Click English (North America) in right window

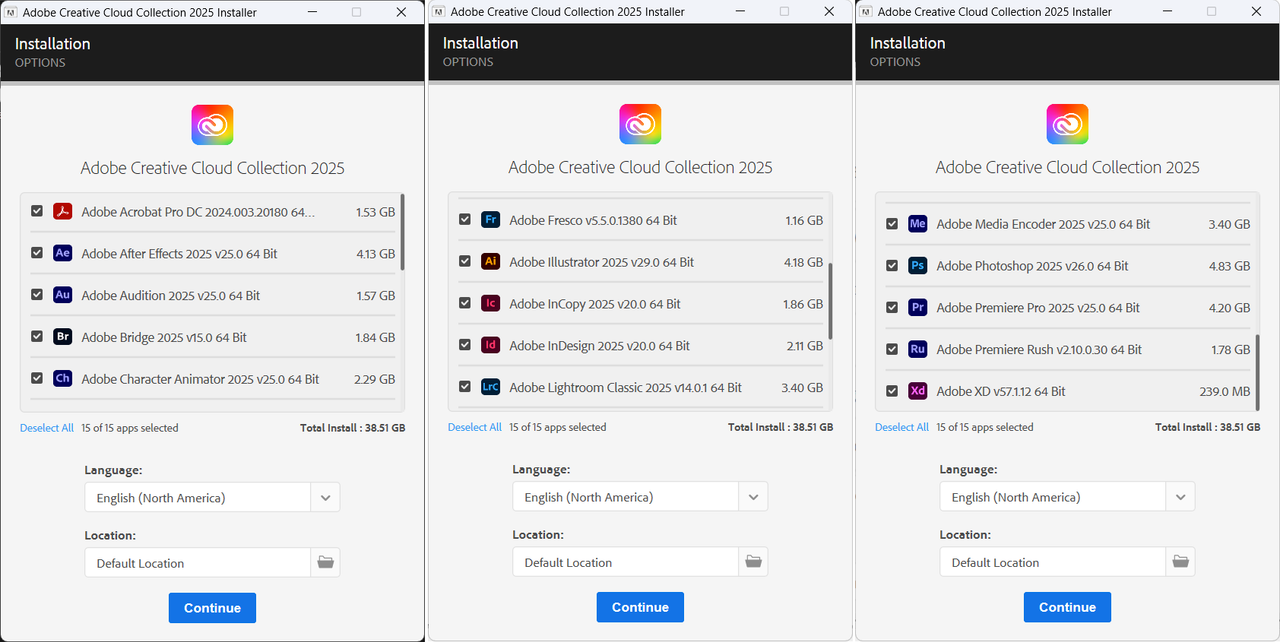[1016, 497]
